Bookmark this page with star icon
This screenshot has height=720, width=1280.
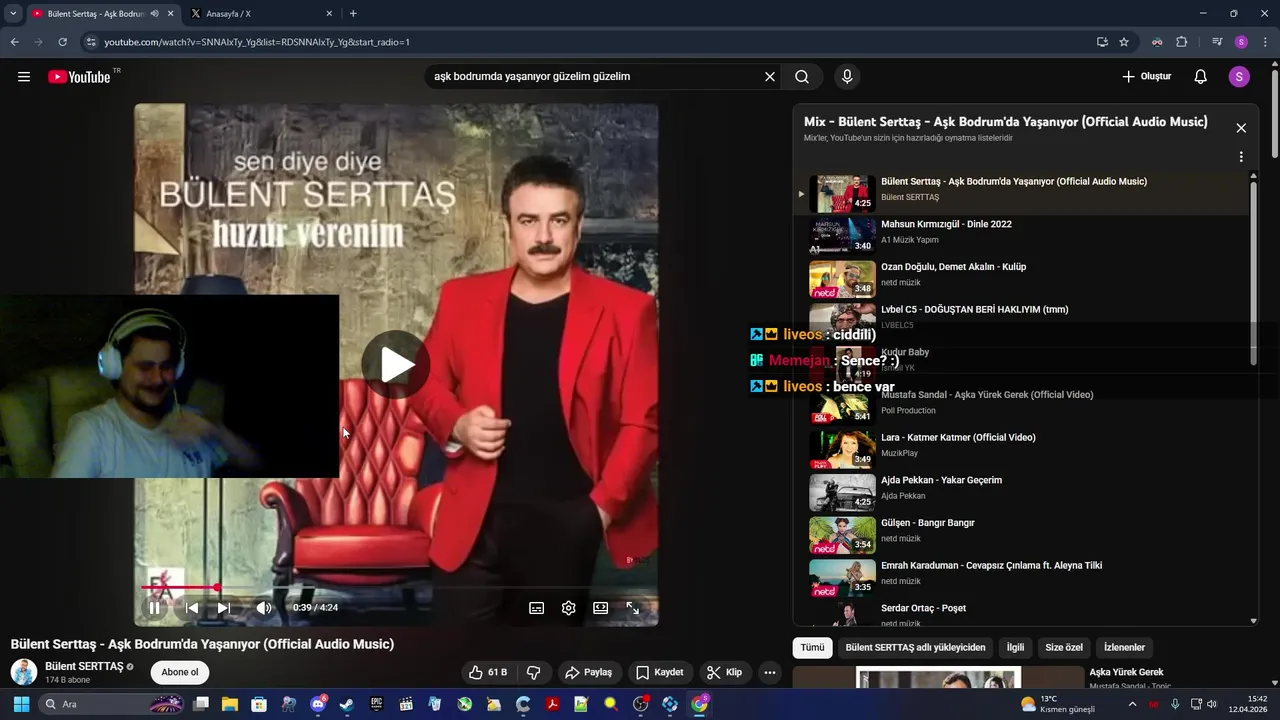point(1124,42)
